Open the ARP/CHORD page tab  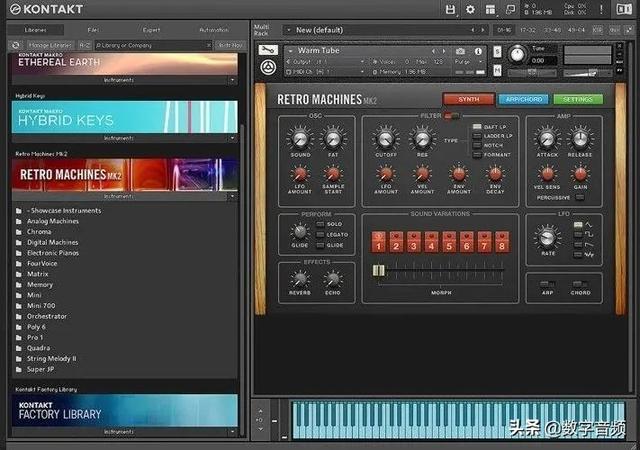point(523,99)
